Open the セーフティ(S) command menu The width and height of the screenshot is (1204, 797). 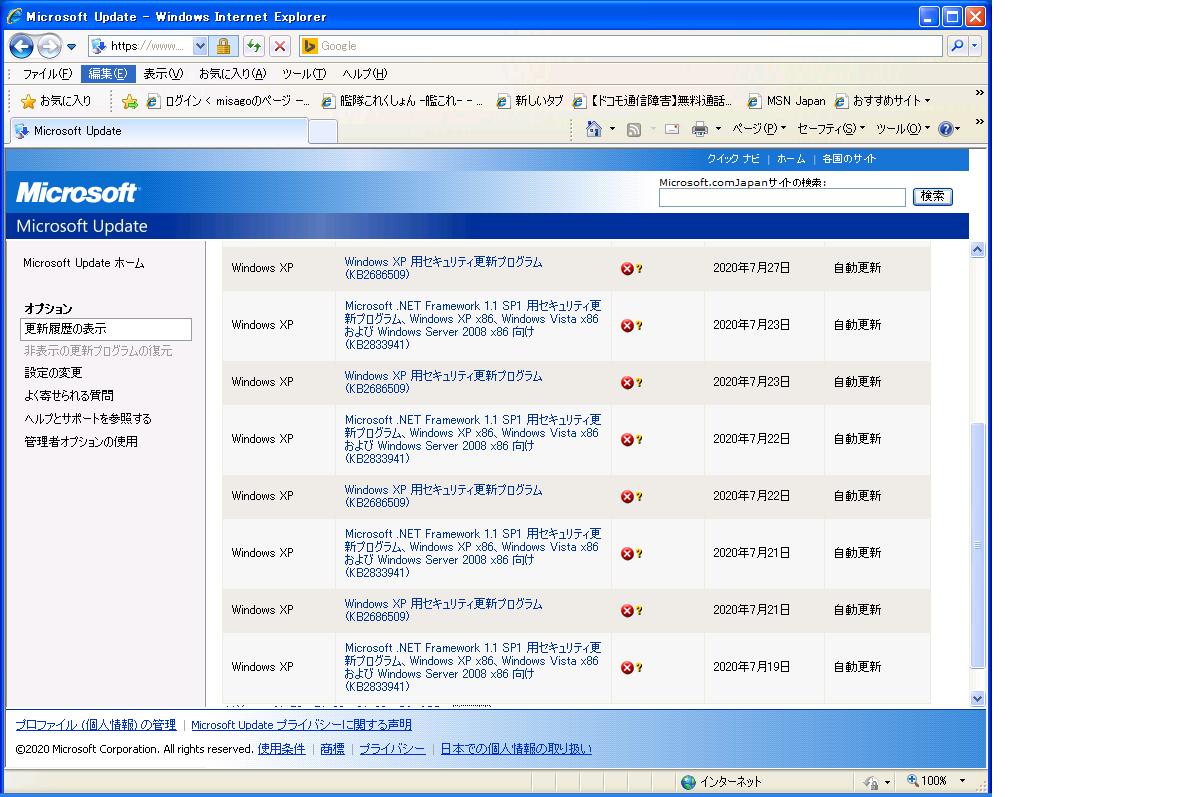(x=831, y=129)
